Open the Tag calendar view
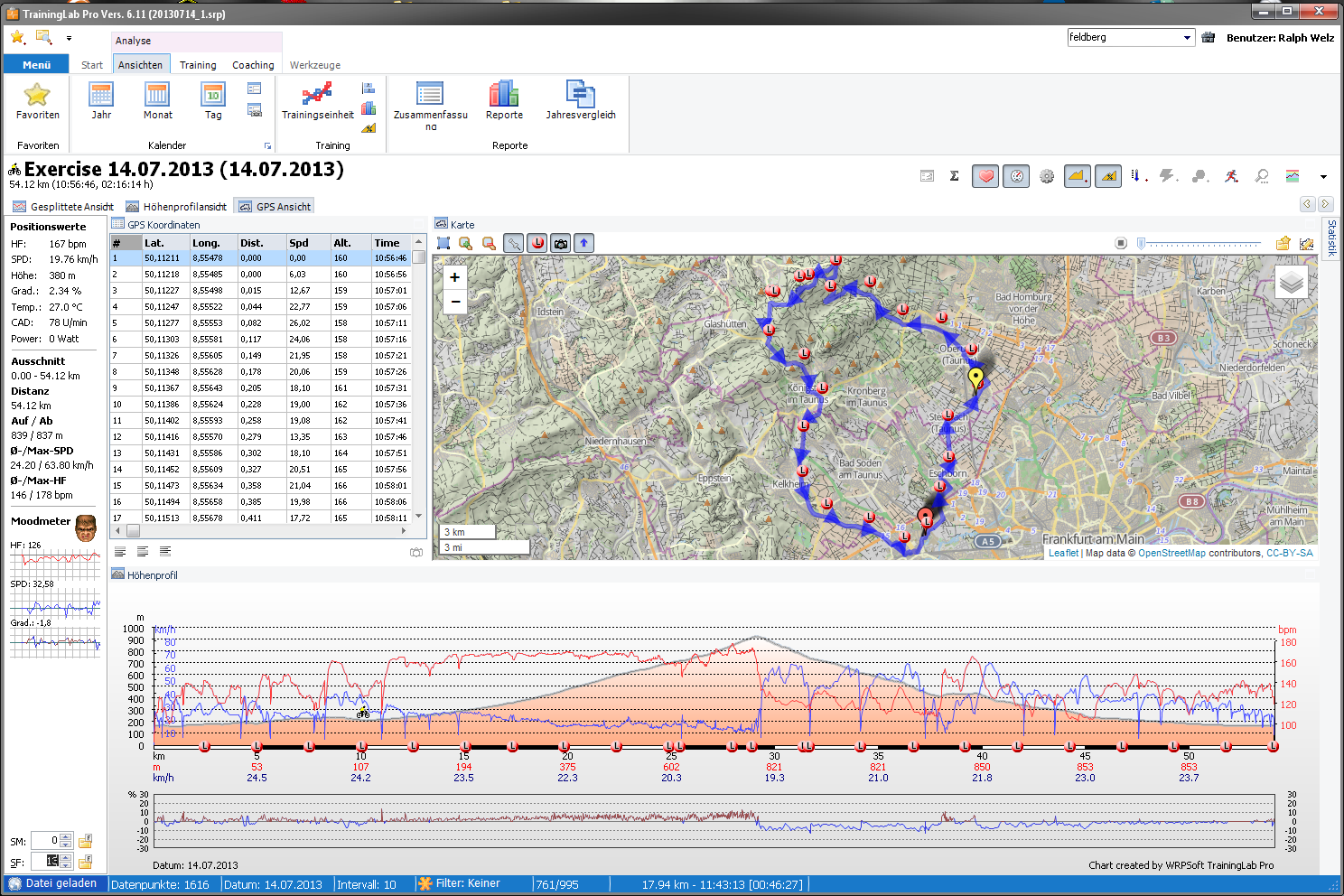The image size is (1344, 896). click(x=213, y=100)
